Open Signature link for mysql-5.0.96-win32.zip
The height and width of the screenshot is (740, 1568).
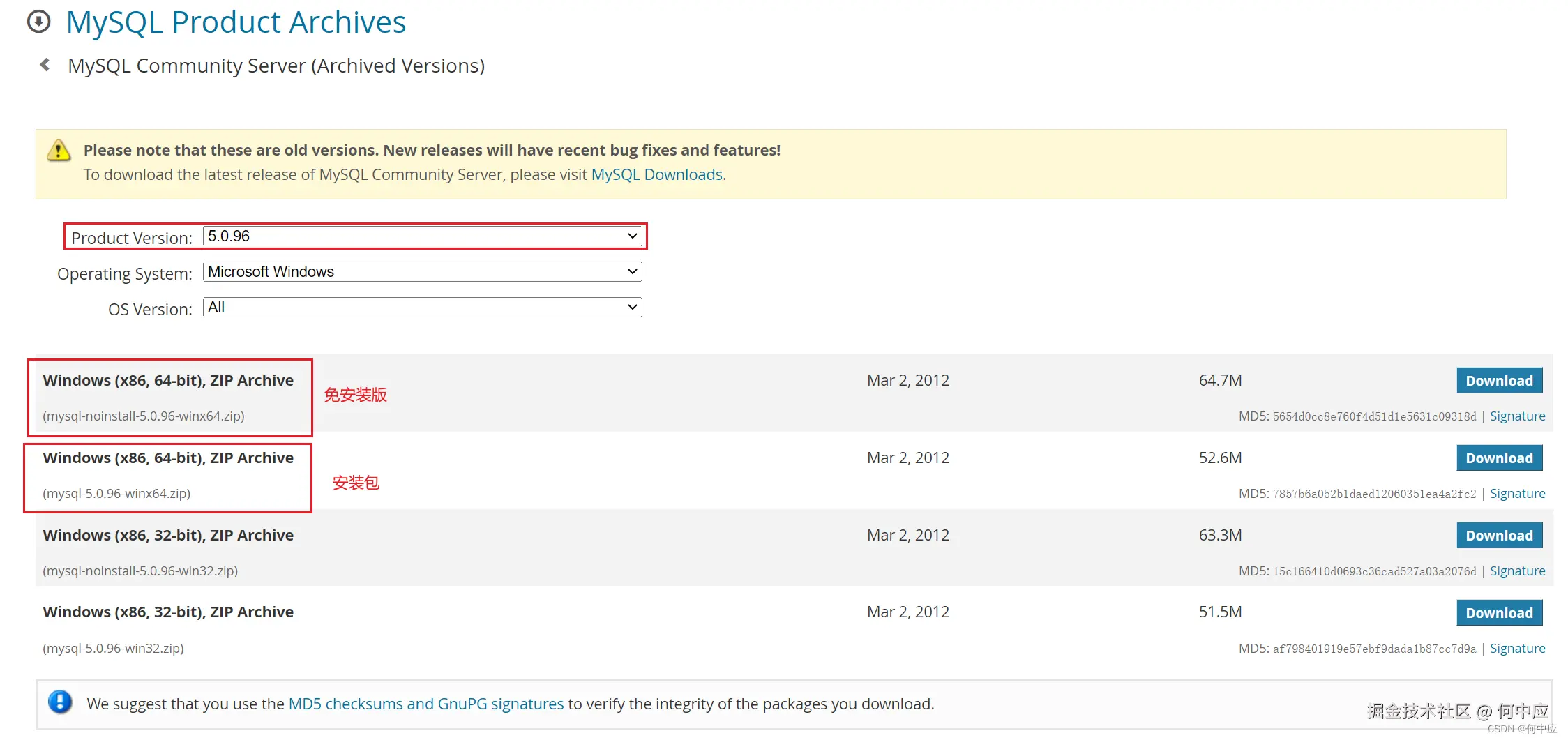tap(1517, 649)
